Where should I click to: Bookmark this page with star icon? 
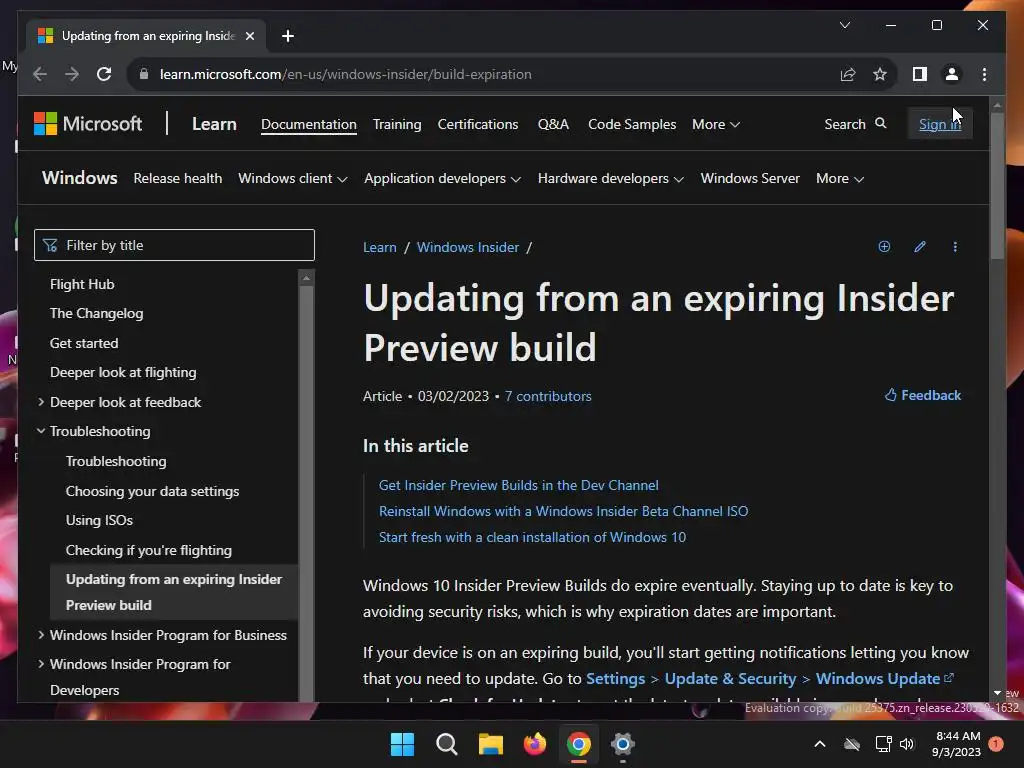point(880,74)
